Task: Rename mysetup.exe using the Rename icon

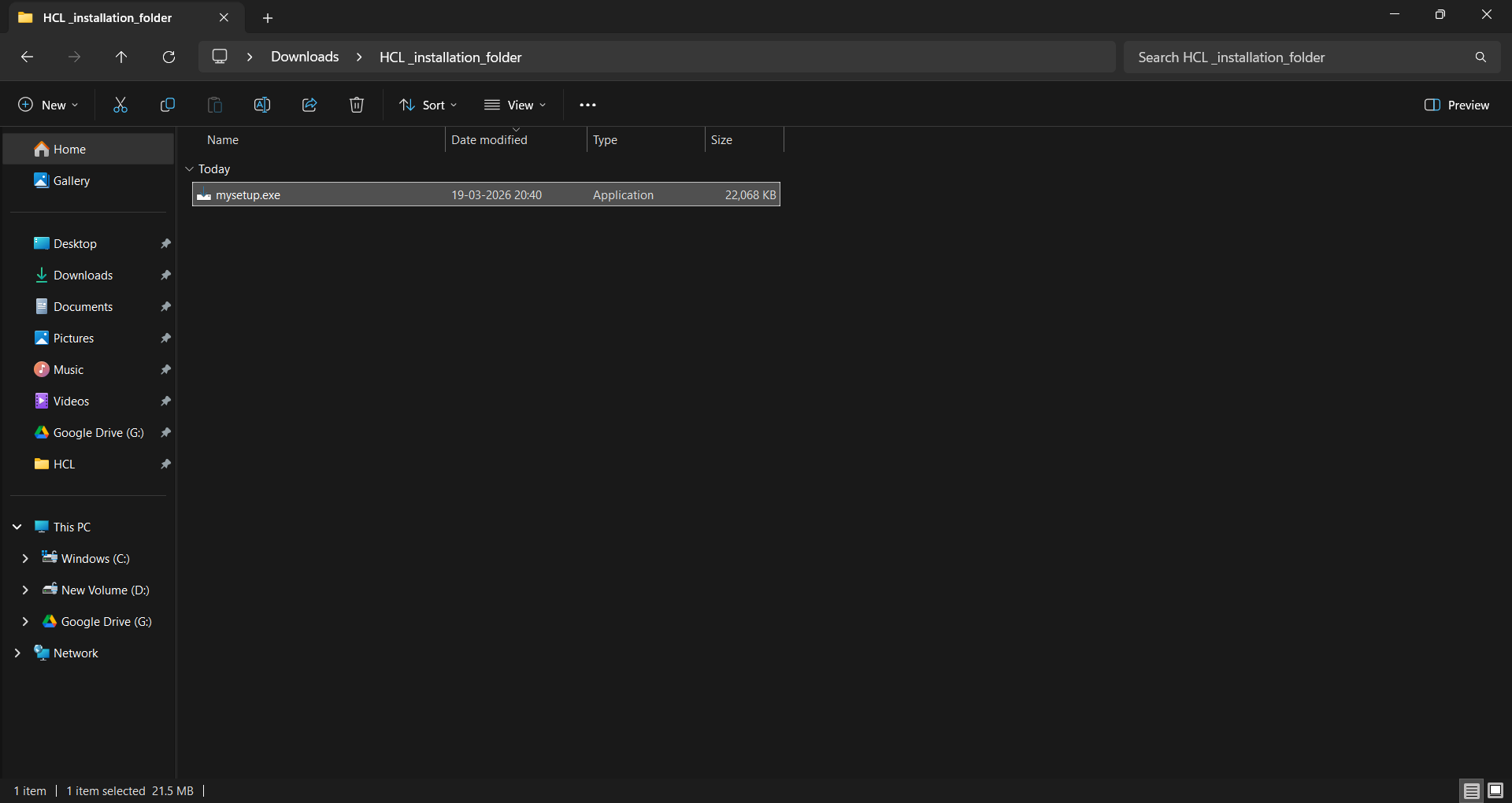Action: click(x=261, y=104)
